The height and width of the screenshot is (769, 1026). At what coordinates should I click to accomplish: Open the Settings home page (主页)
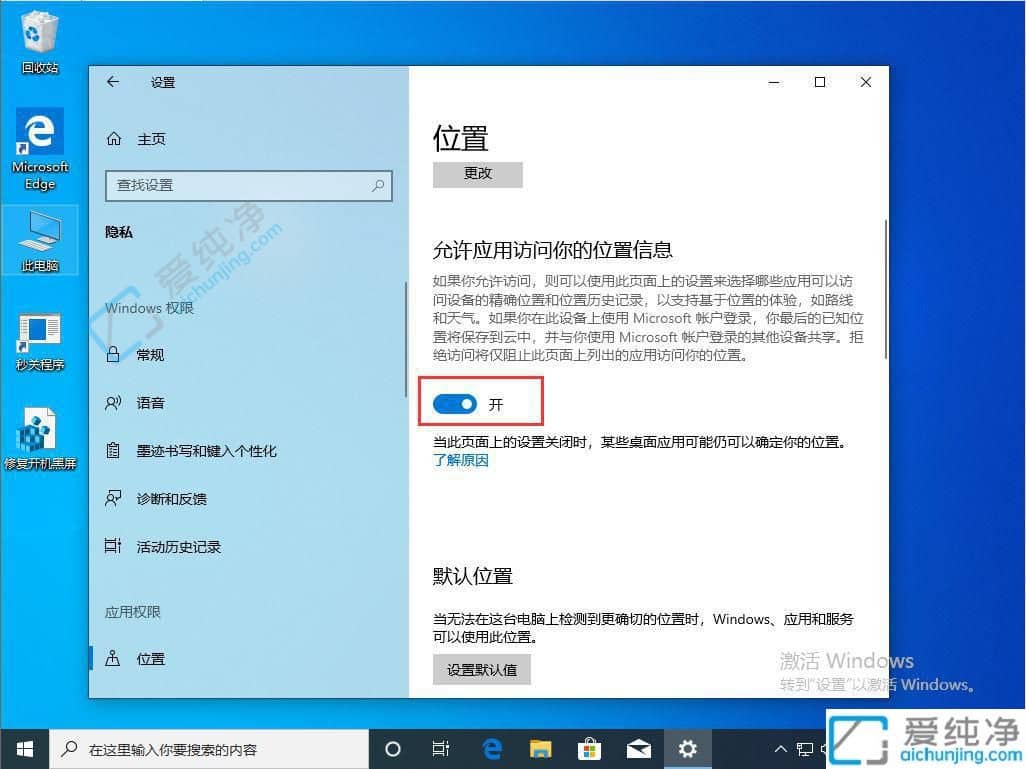tap(136, 139)
